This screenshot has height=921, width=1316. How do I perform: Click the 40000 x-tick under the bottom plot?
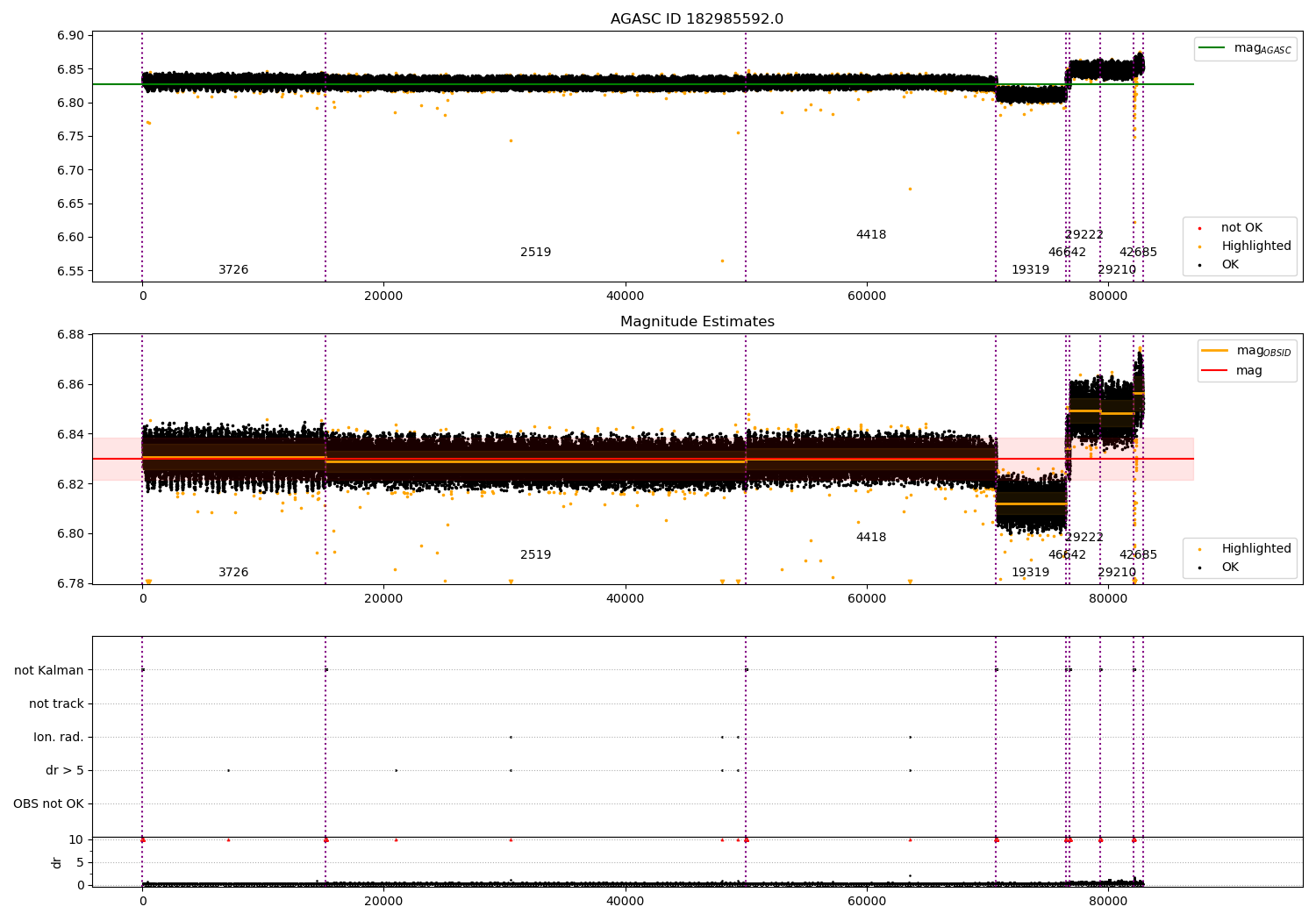coord(626,901)
